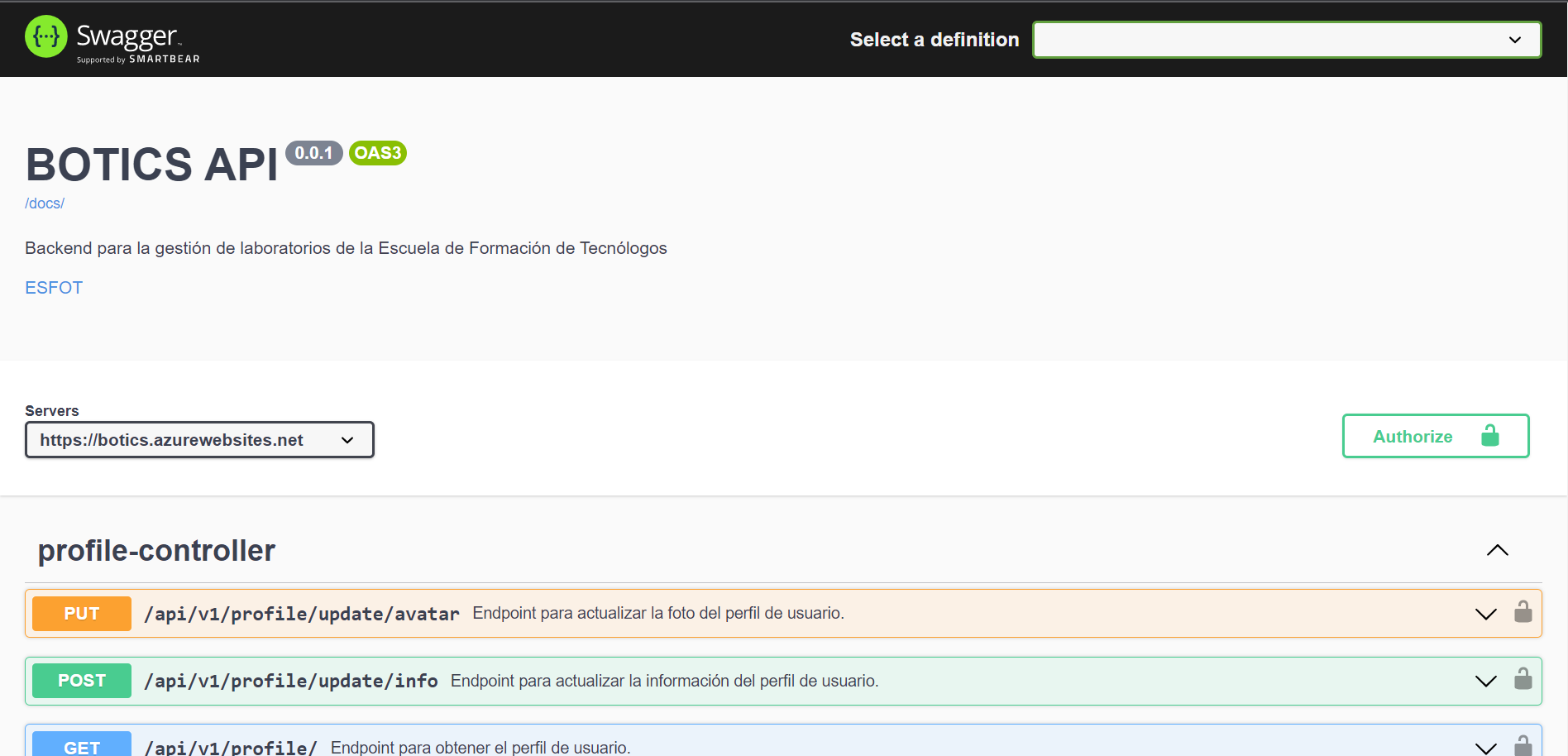Click the Swagger logo icon
Viewport: 1568px width, 756px height.
(x=46, y=36)
